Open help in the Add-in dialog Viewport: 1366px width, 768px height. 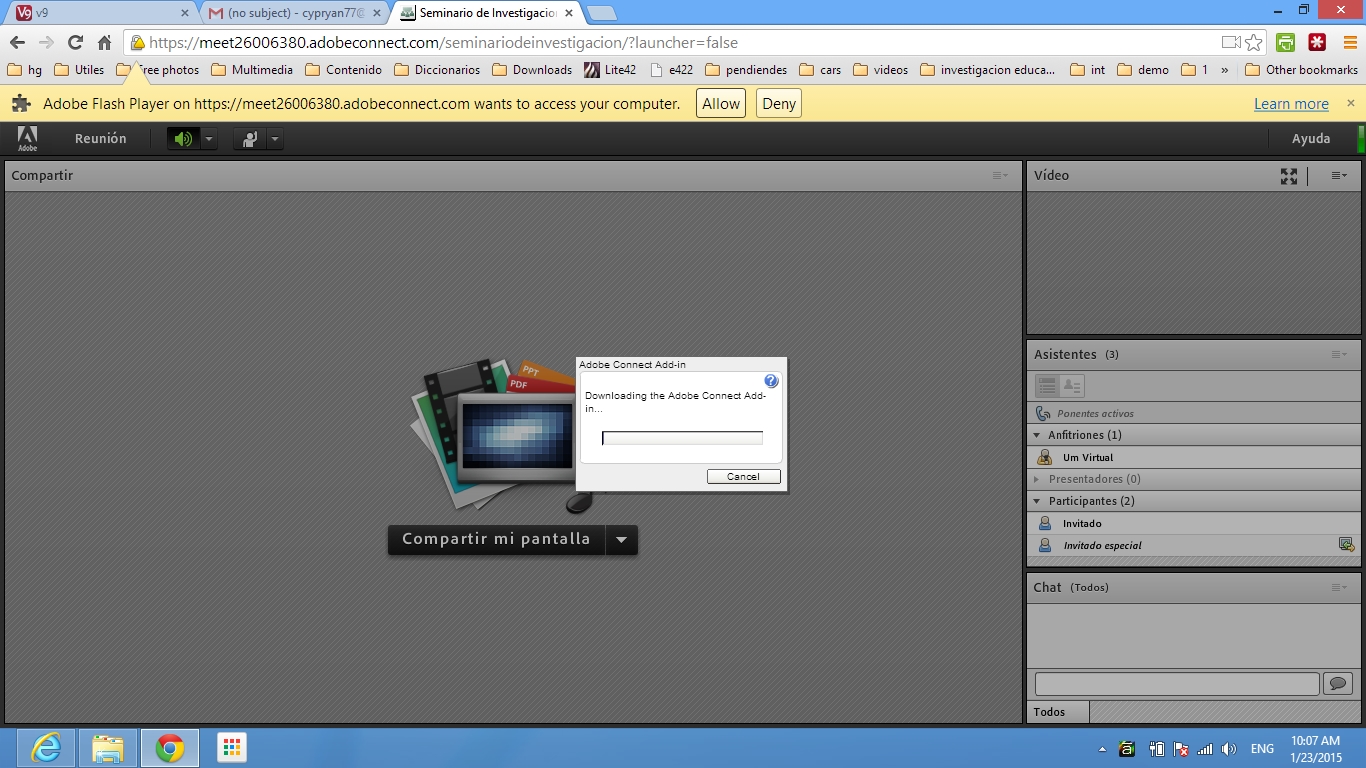(771, 381)
